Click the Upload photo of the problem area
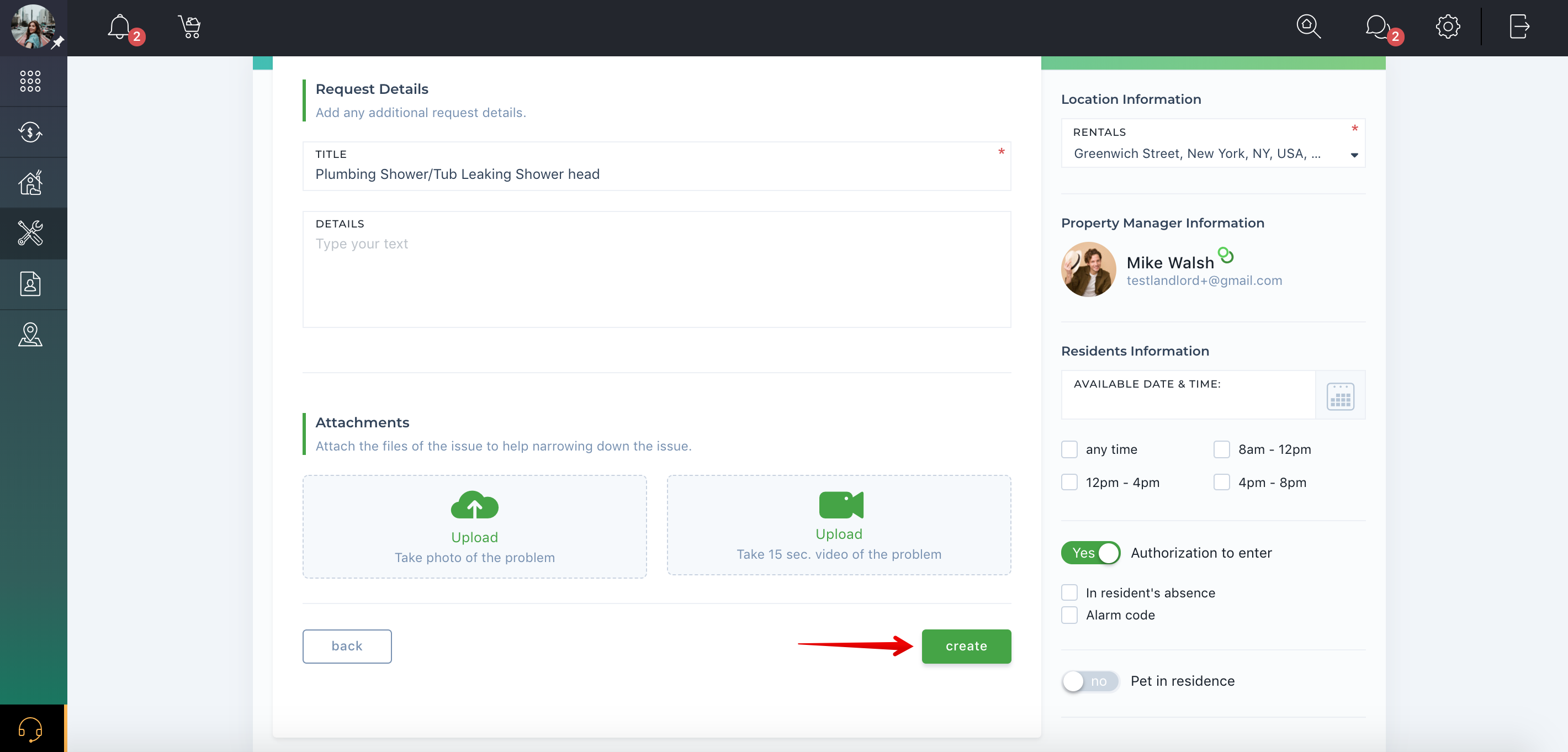Screen dimensions: 1568x752 pos(474,526)
